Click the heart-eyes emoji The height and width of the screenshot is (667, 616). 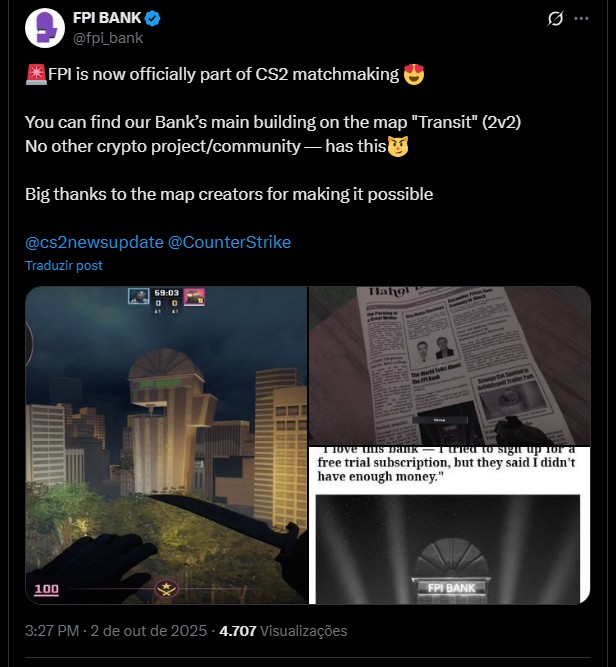point(414,74)
